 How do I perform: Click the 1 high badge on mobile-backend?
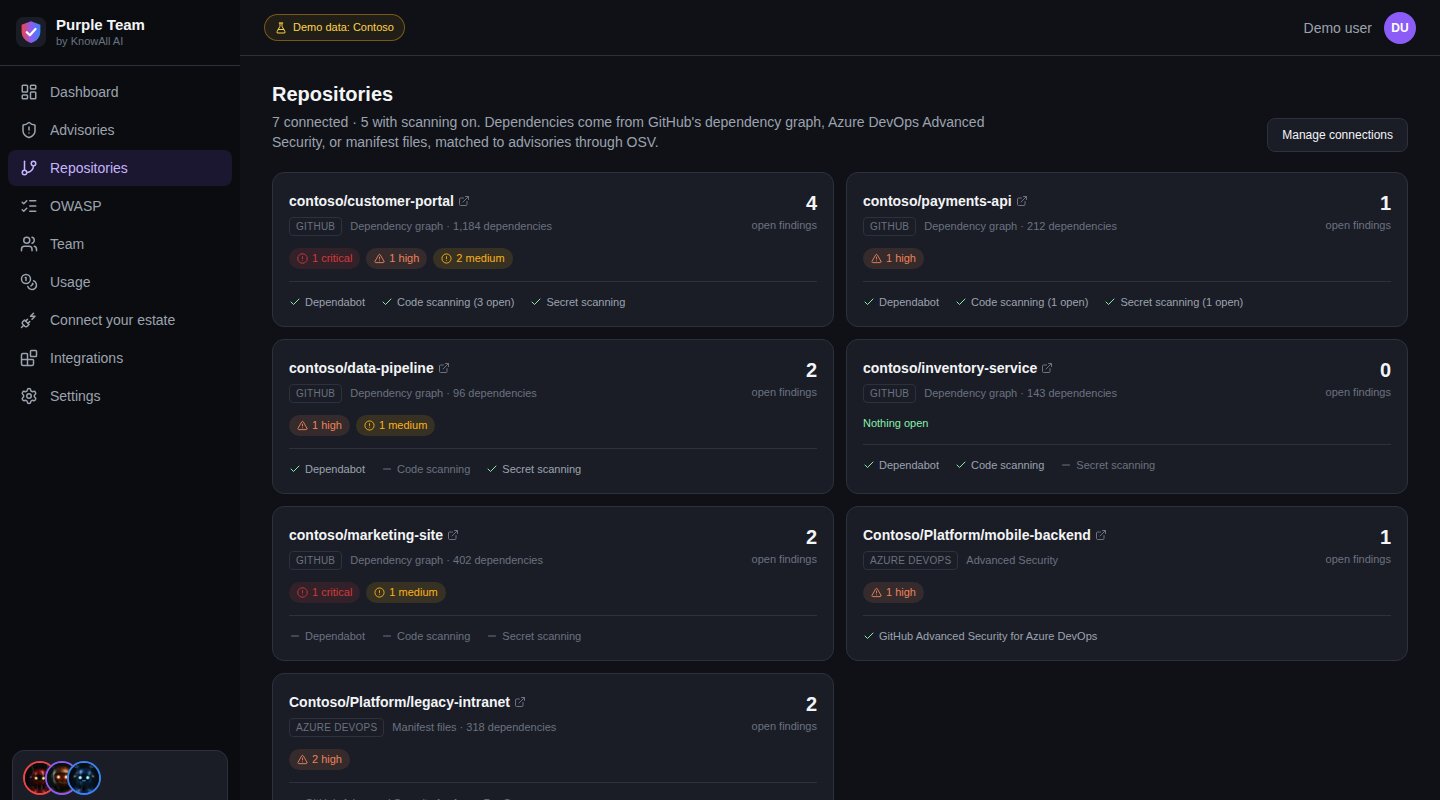point(893,592)
